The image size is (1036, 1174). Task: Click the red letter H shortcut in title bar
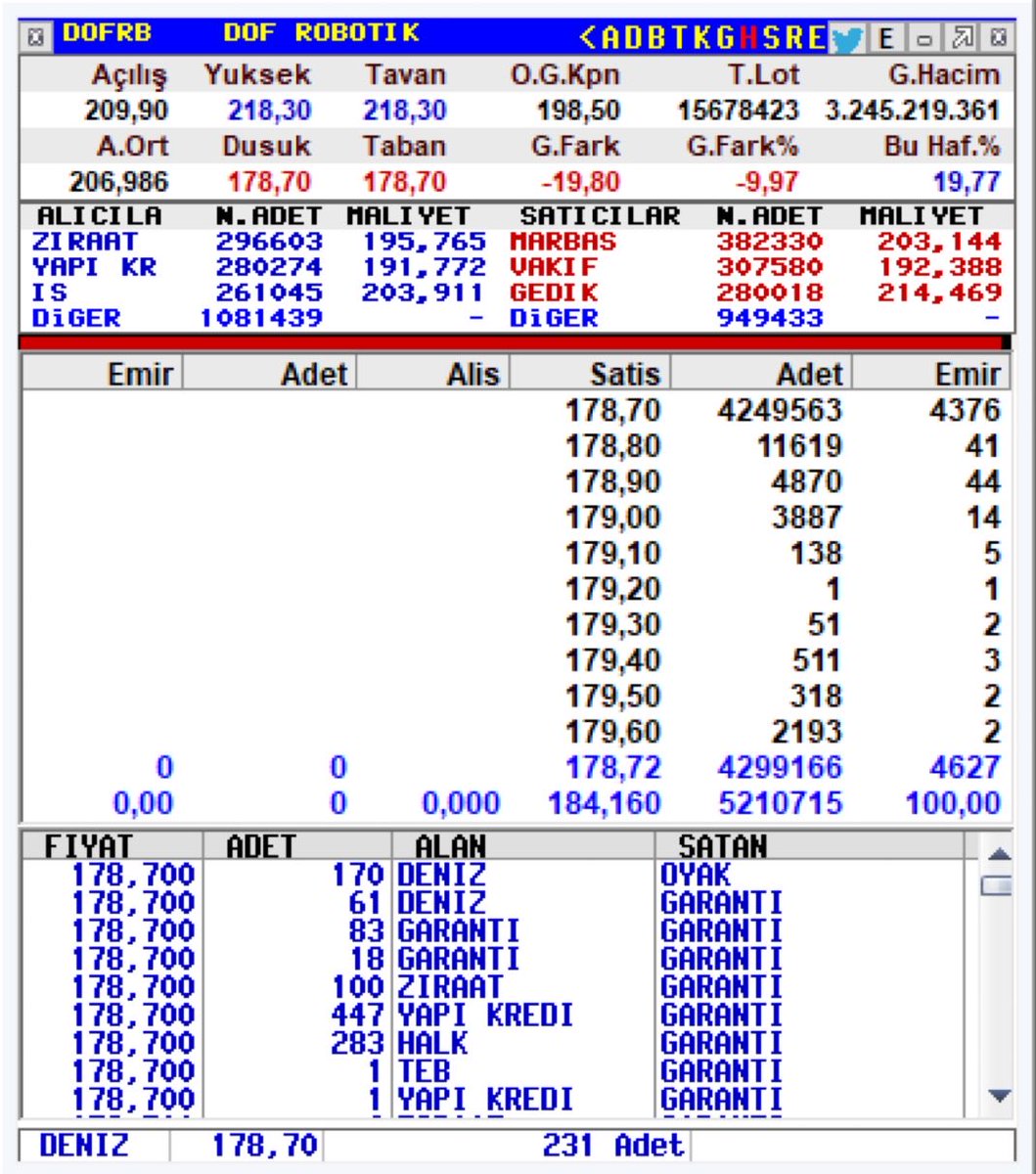pyautogui.click(x=749, y=37)
